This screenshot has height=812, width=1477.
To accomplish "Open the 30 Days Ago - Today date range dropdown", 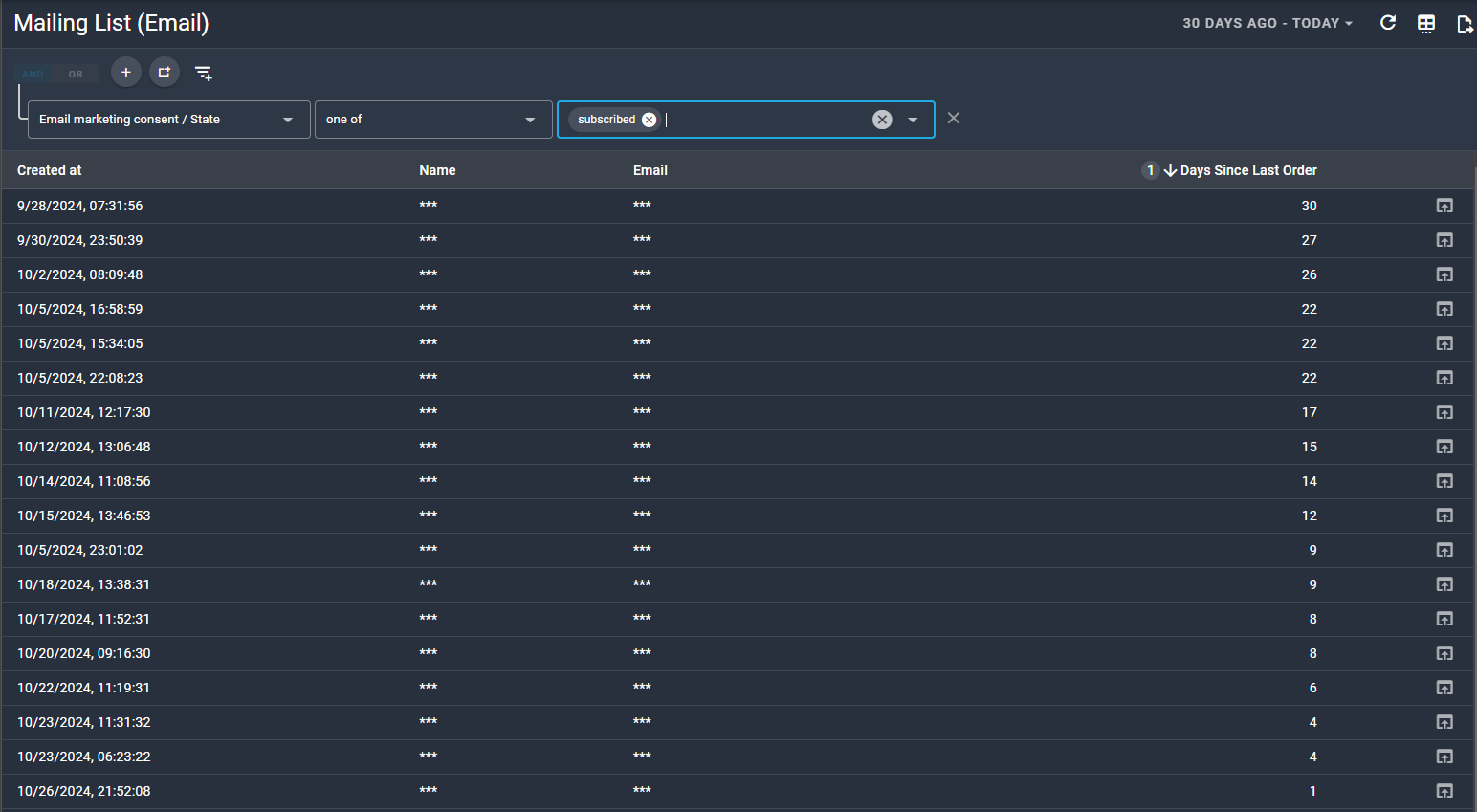I will pos(1268,23).
